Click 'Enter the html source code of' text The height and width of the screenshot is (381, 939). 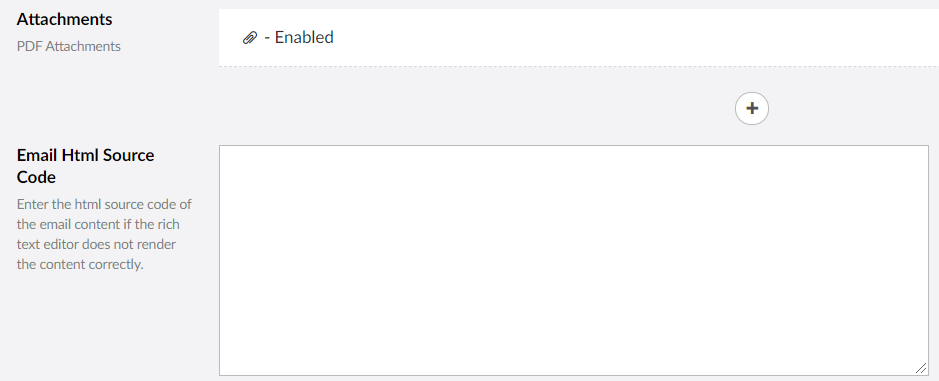click(104, 204)
